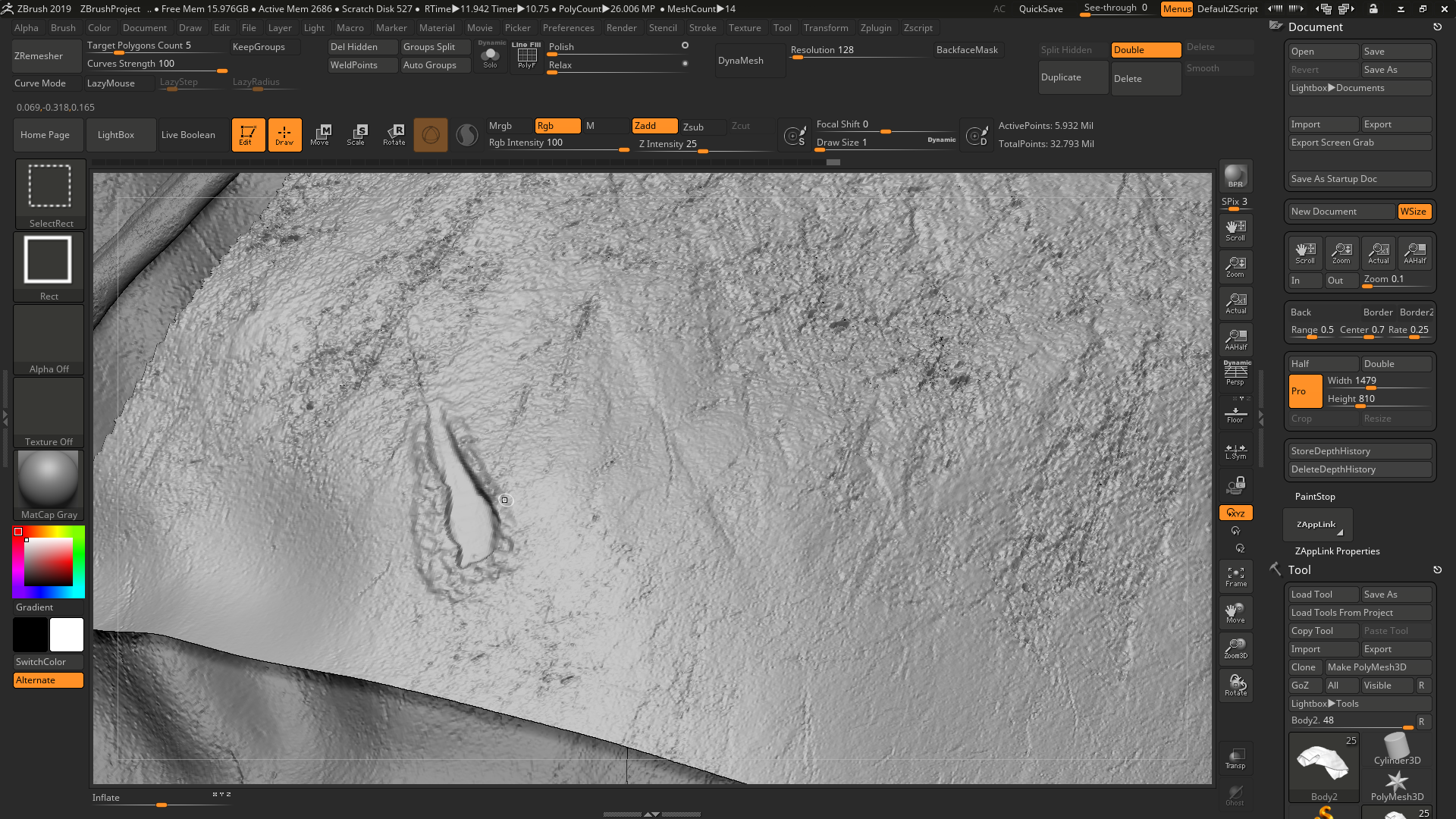Screen dimensions: 1456x819
Task: Open the Preferences menu
Action: [x=568, y=28]
